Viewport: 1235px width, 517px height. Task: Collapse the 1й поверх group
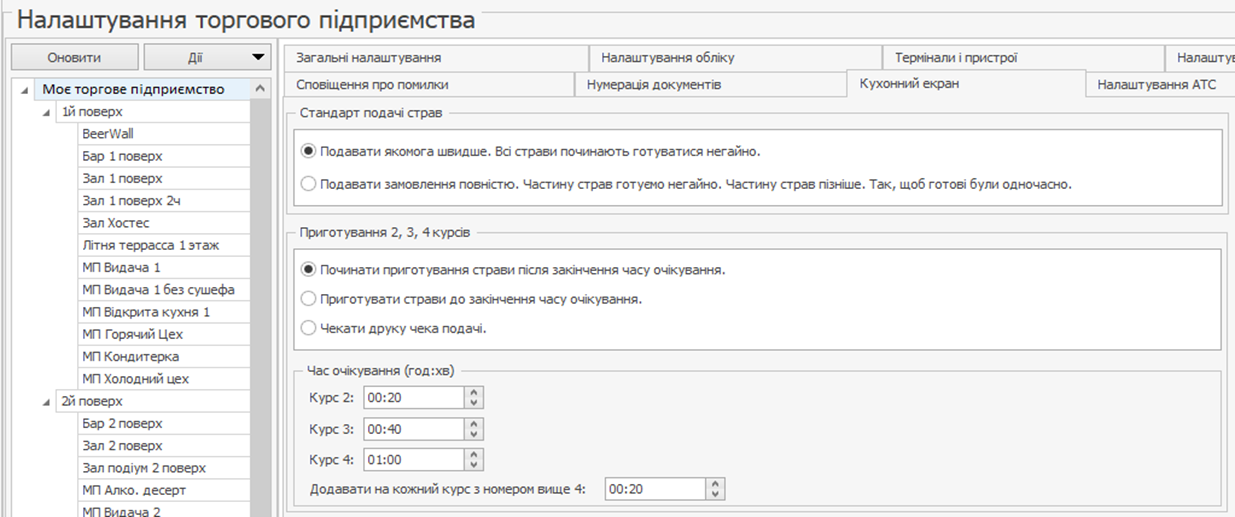point(47,112)
